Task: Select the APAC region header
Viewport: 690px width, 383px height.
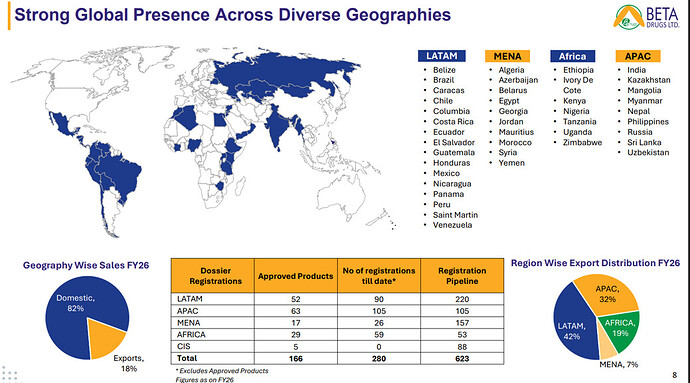Action: point(638,56)
